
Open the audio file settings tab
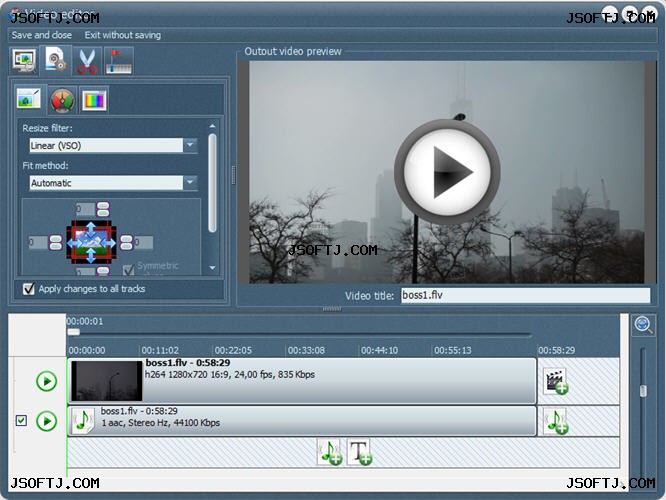pos(56,60)
